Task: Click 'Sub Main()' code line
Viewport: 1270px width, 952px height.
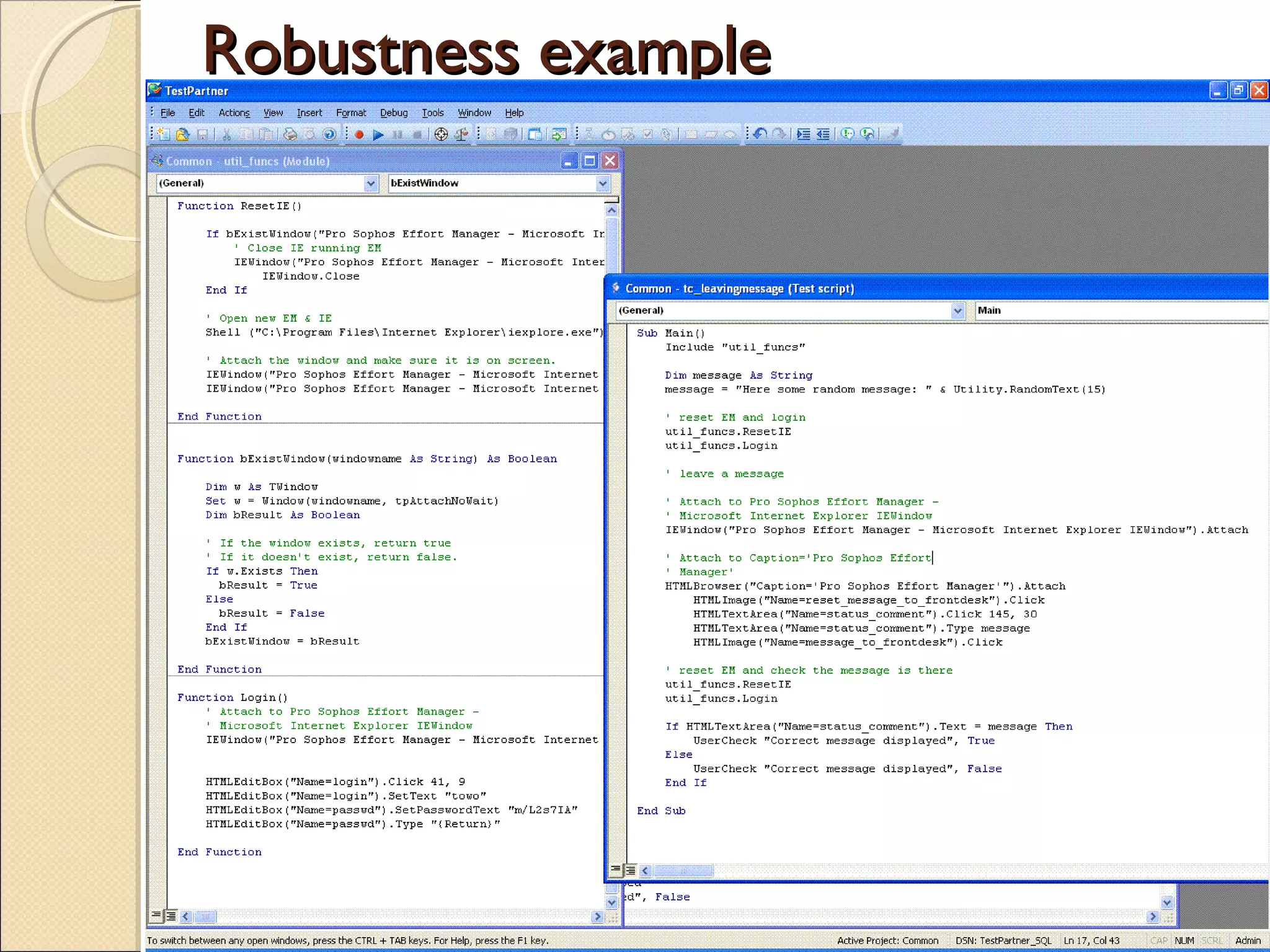Action: [671, 333]
